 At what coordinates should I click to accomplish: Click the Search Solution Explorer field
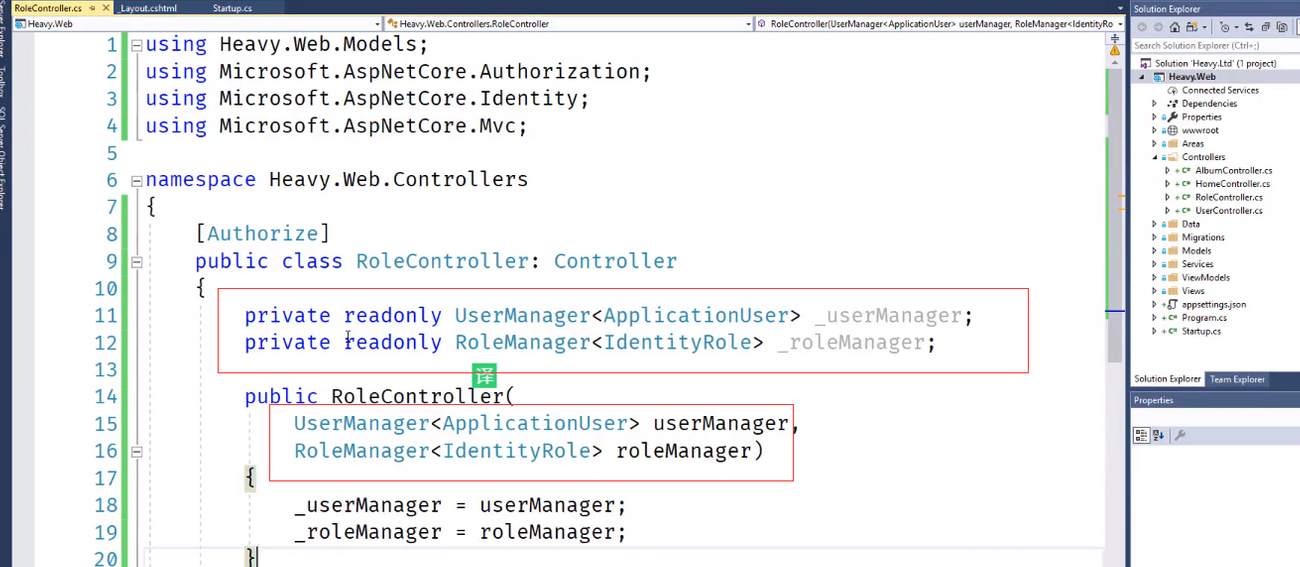1210,45
